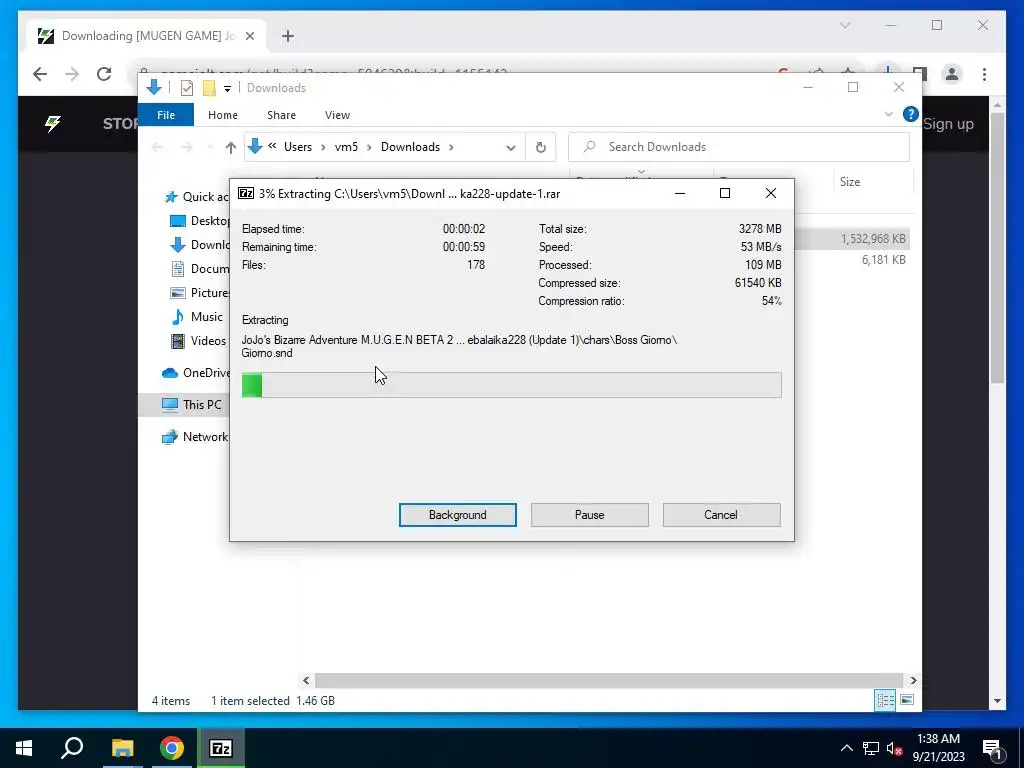Select Music in navigation pane
The image size is (1024, 768).
click(x=197, y=317)
